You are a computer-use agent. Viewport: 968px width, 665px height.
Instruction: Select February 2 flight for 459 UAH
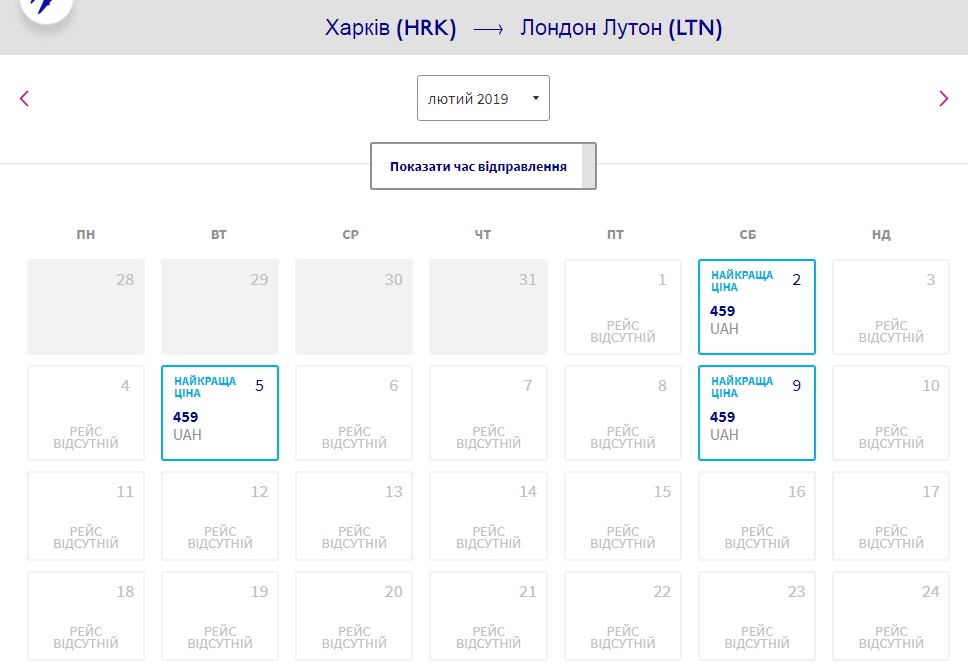click(x=756, y=307)
